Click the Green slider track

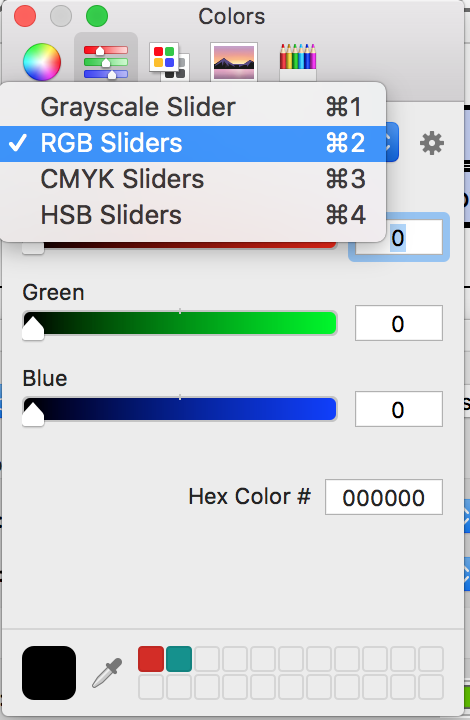pyautogui.click(x=179, y=323)
